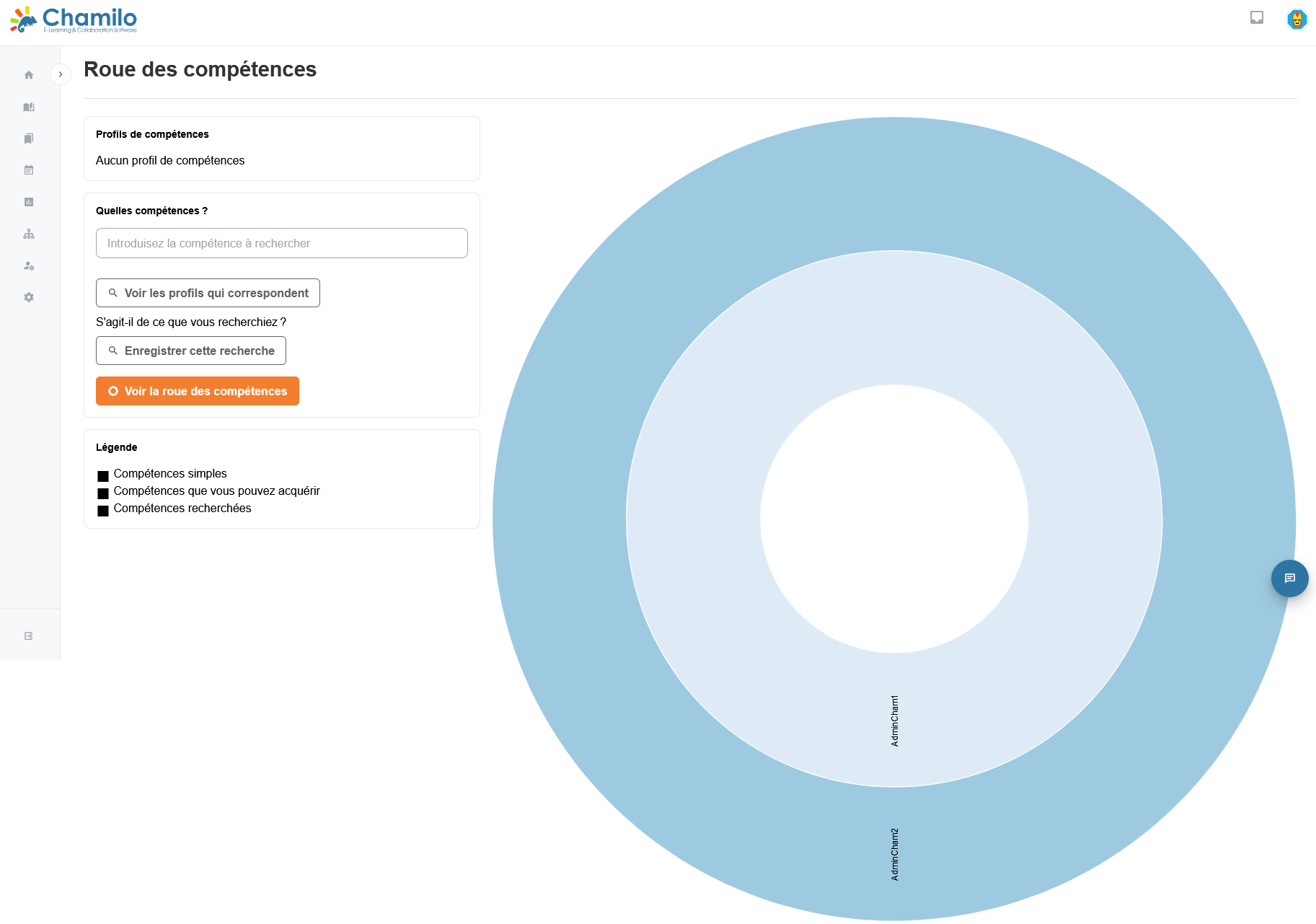Sign out using the exit icon
Viewport: 1316px width, 924px height.
29,635
